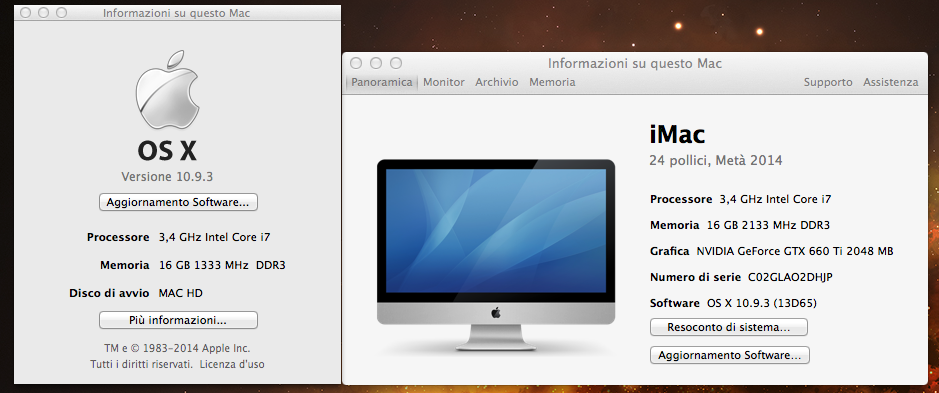Open Aggiornamento Software in the small OS X window
939x393 pixels.
coord(178,202)
